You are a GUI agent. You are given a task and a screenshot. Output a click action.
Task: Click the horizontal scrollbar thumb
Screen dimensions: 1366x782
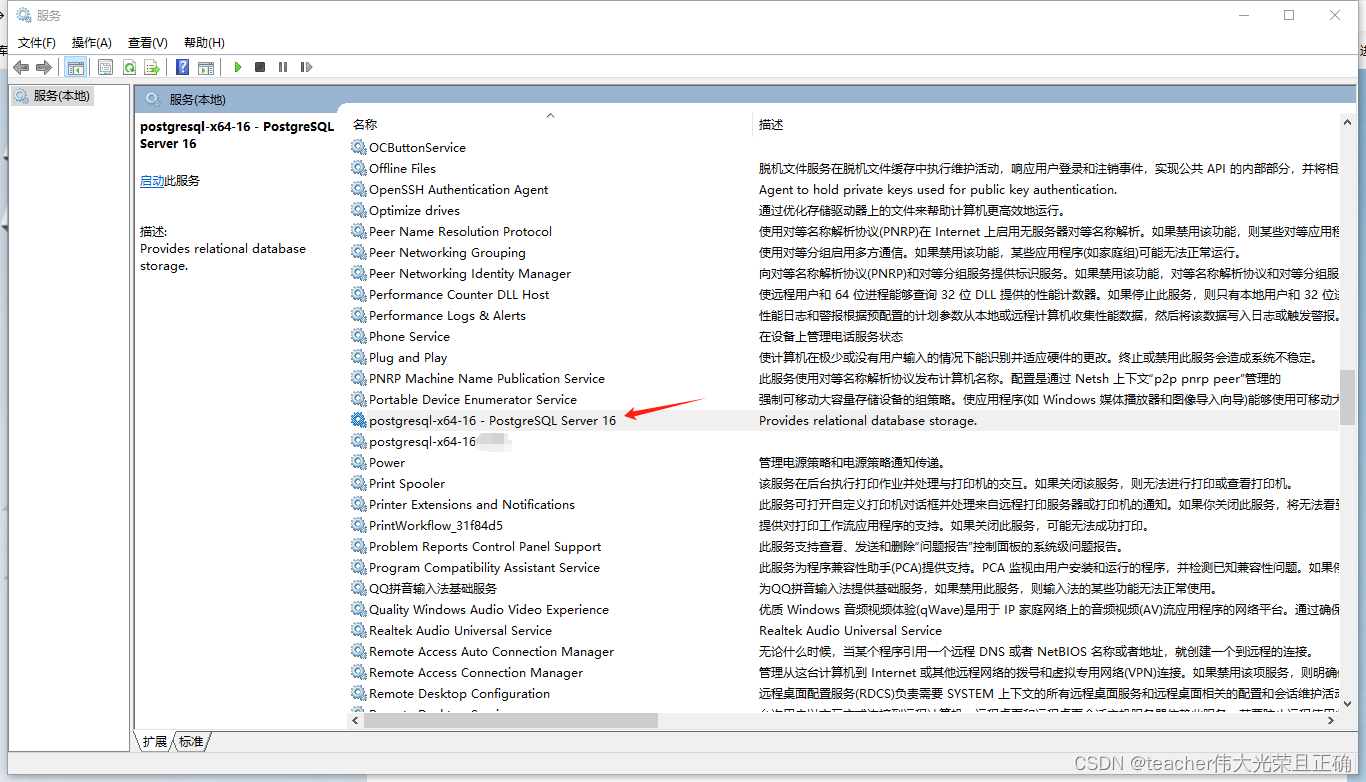coord(511,720)
